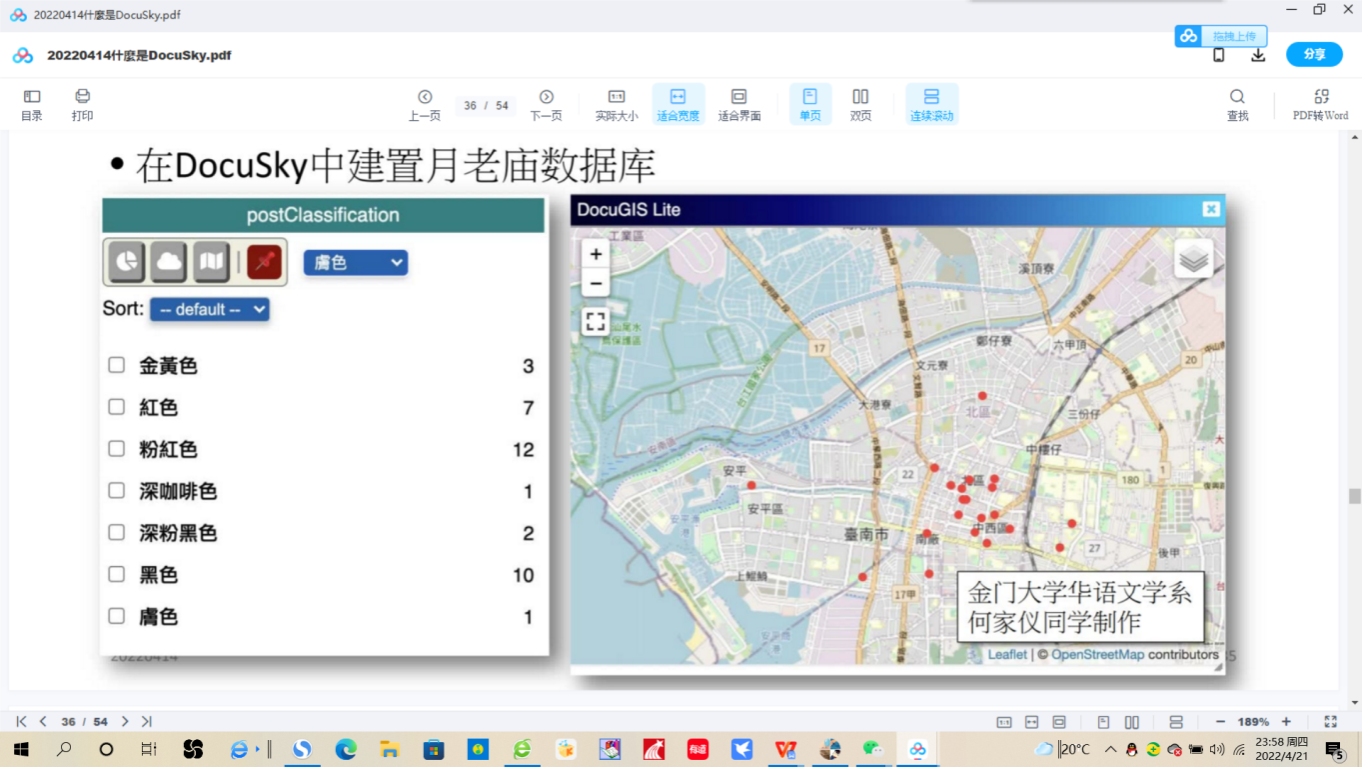Image resolution: width=1362 pixels, height=767 pixels.
Task: Open the map layers selector
Action: (x=1193, y=259)
